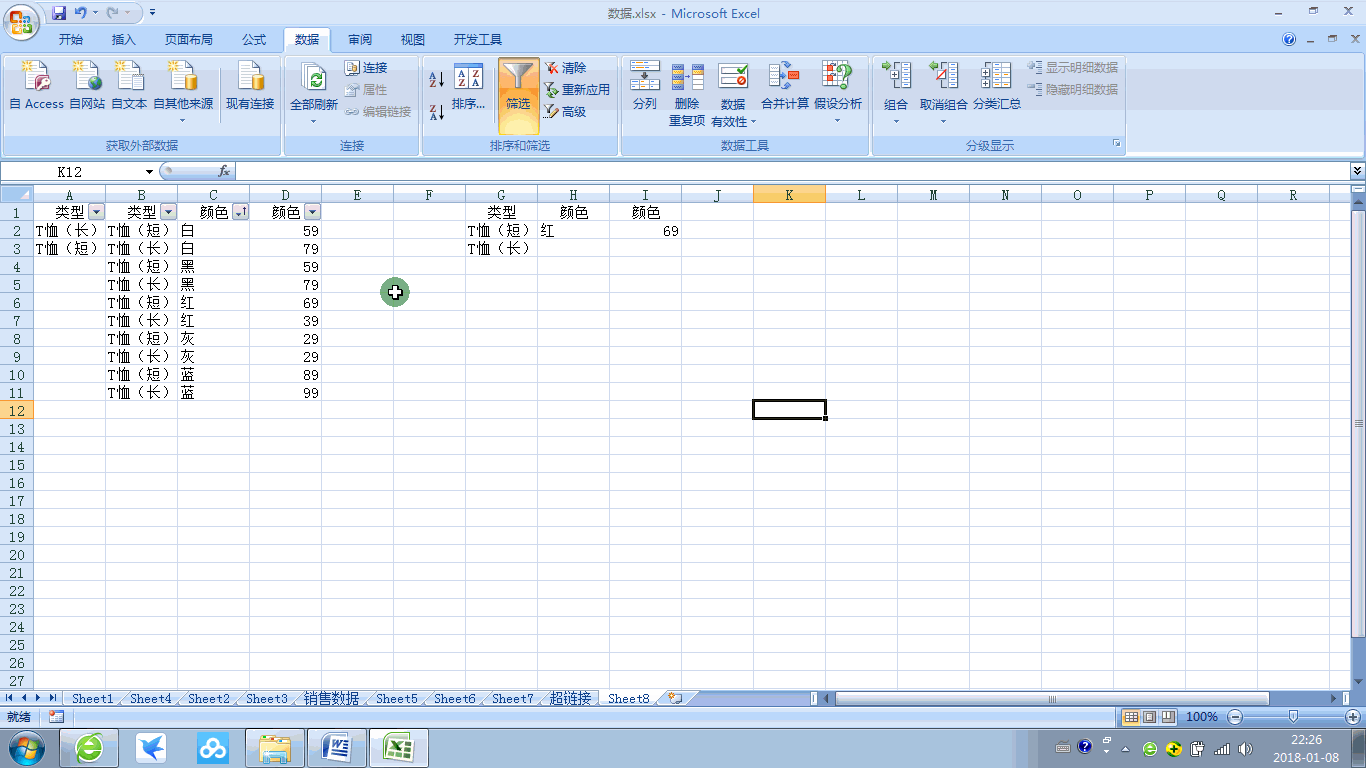Click the 自网站 (From Web) icon
The image size is (1366, 768).
87,85
